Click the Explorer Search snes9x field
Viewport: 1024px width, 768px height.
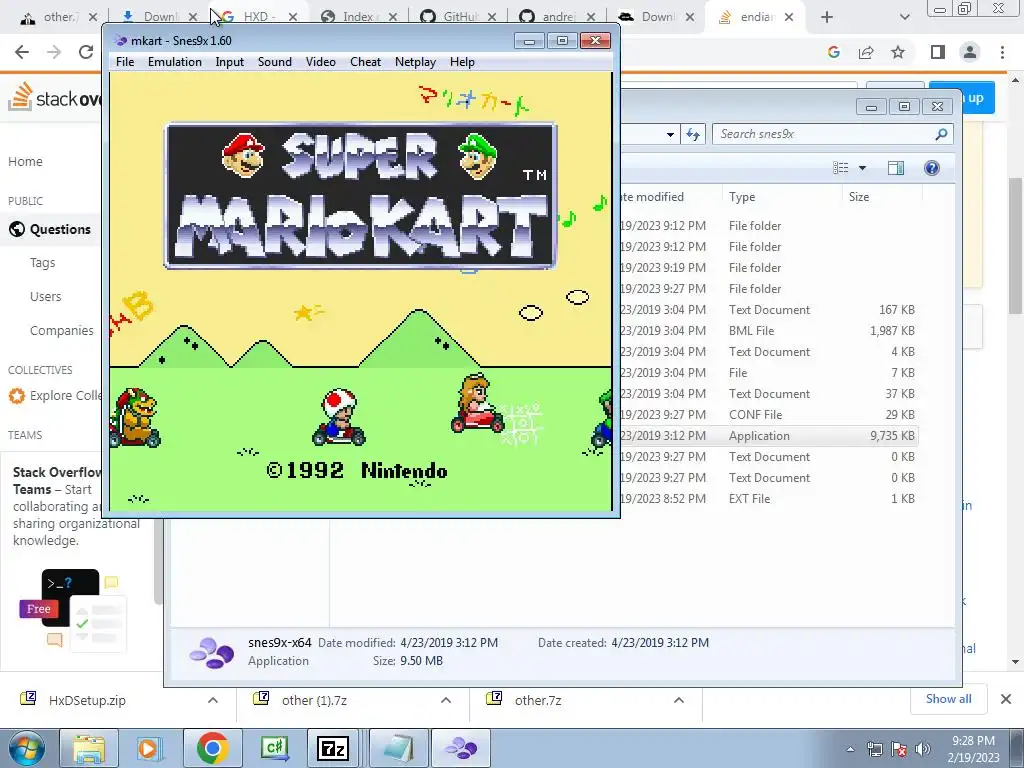pos(823,134)
